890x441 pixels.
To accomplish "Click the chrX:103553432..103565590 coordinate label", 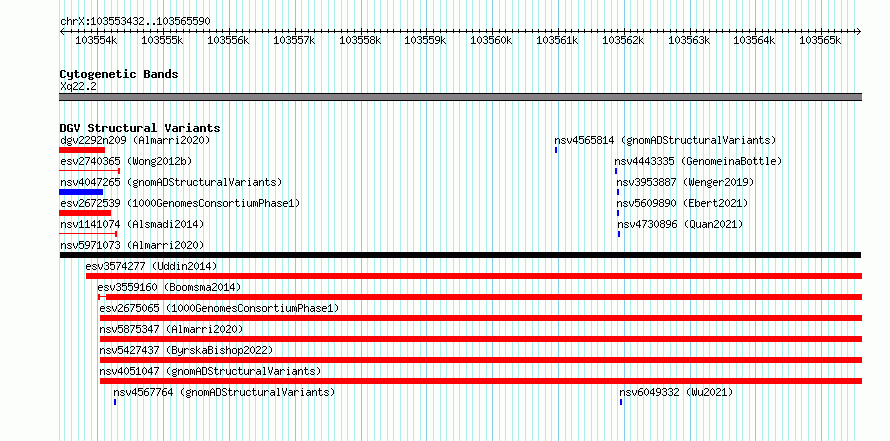I will 135,22.
